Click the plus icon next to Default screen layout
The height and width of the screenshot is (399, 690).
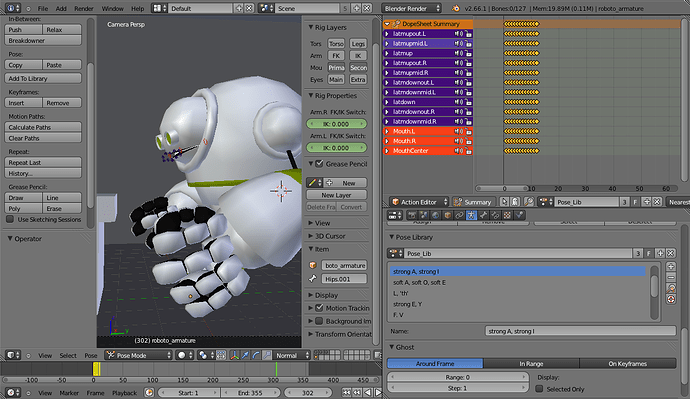click(x=239, y=8)
